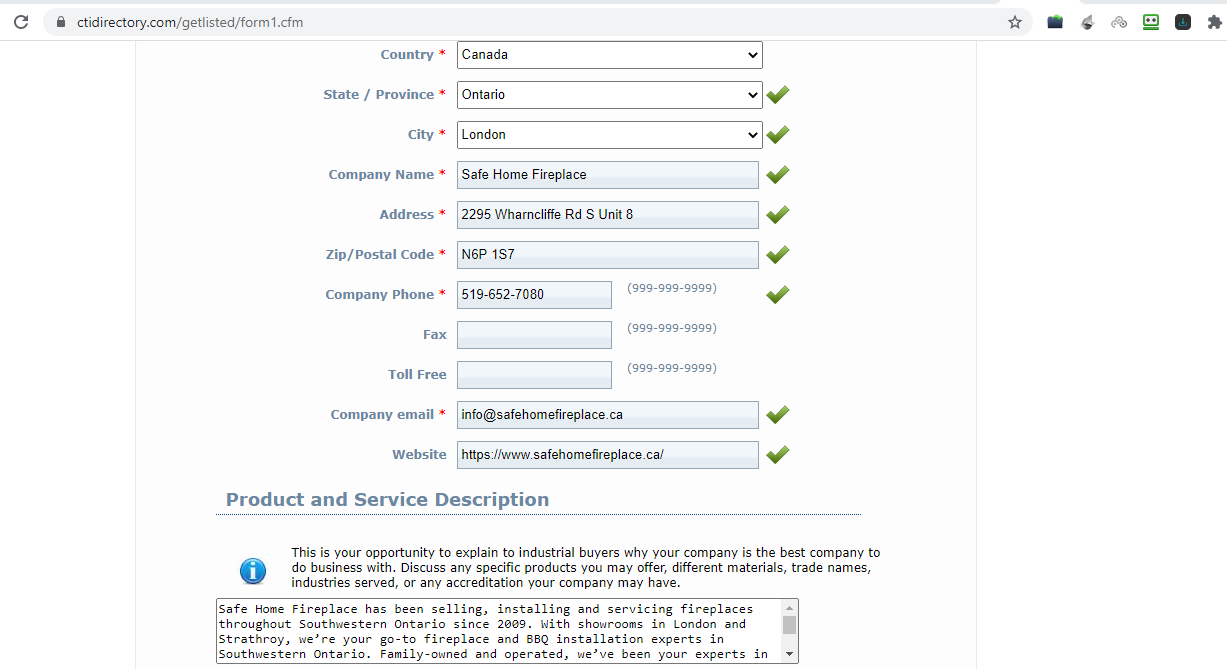Click the site lock icon in the address bar

(x=61, y=22)
